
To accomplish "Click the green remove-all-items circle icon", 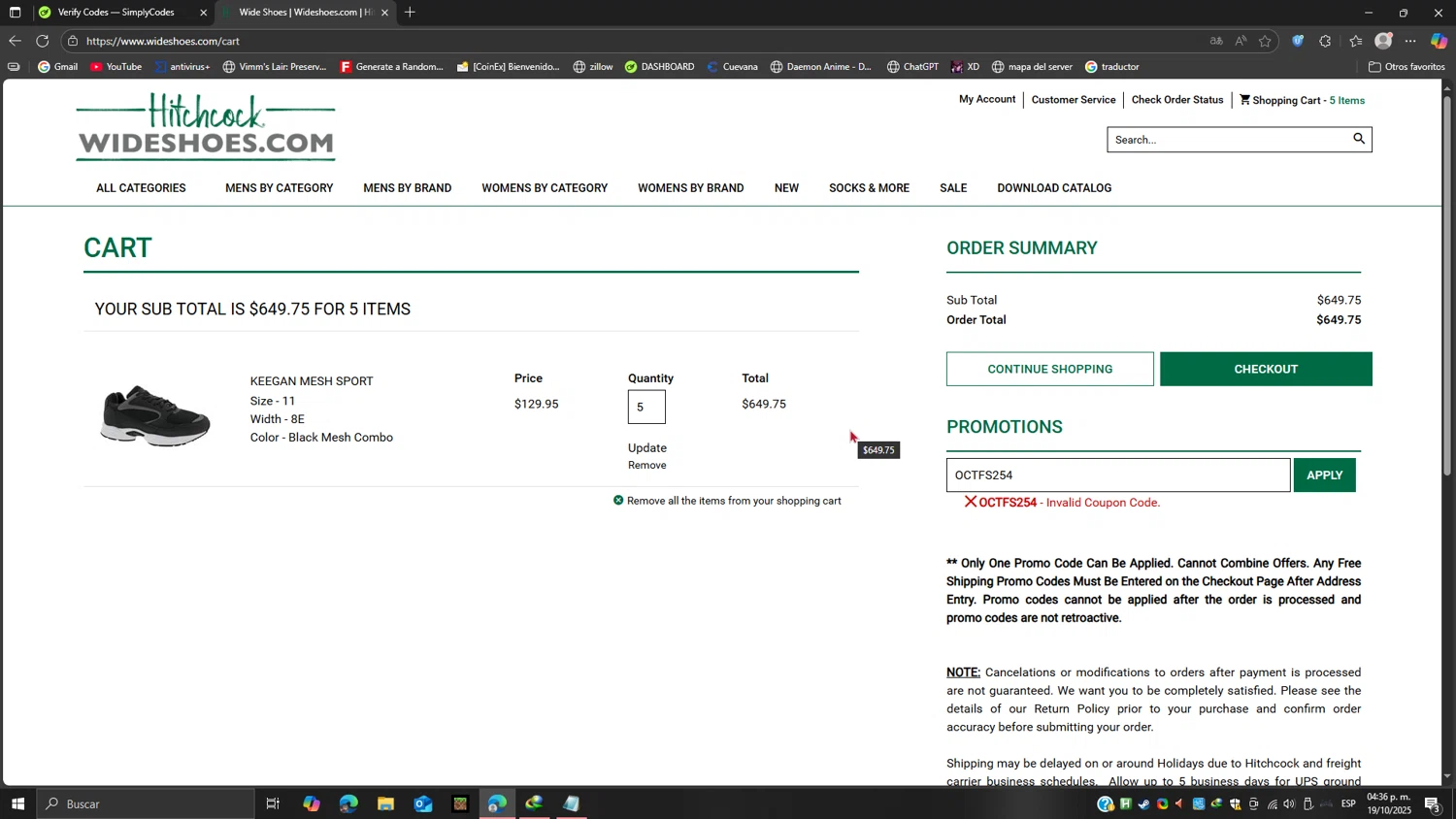I will click(x=618, y=501).
